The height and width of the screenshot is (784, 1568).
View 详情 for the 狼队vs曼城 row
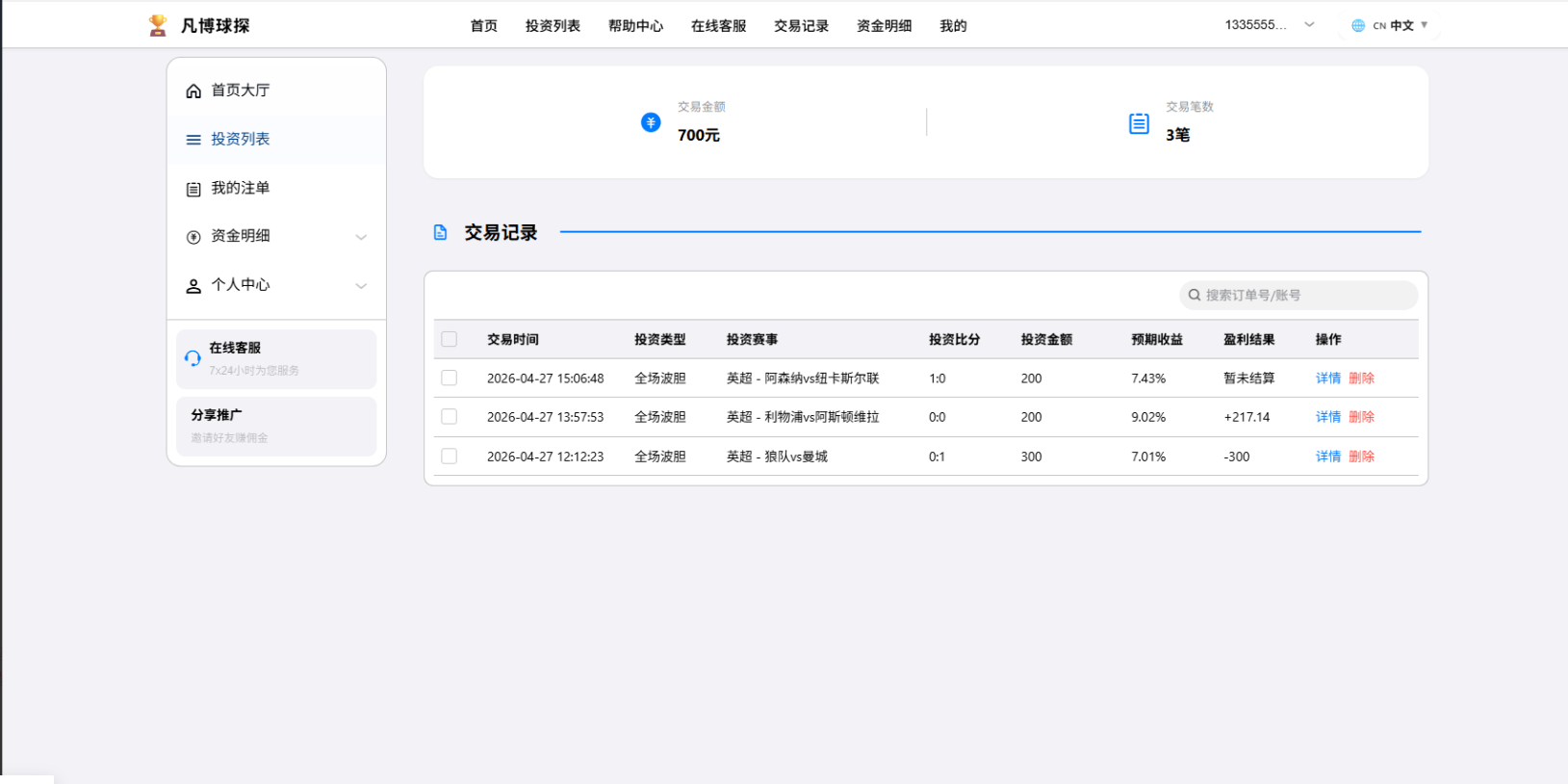point(1328,457)
